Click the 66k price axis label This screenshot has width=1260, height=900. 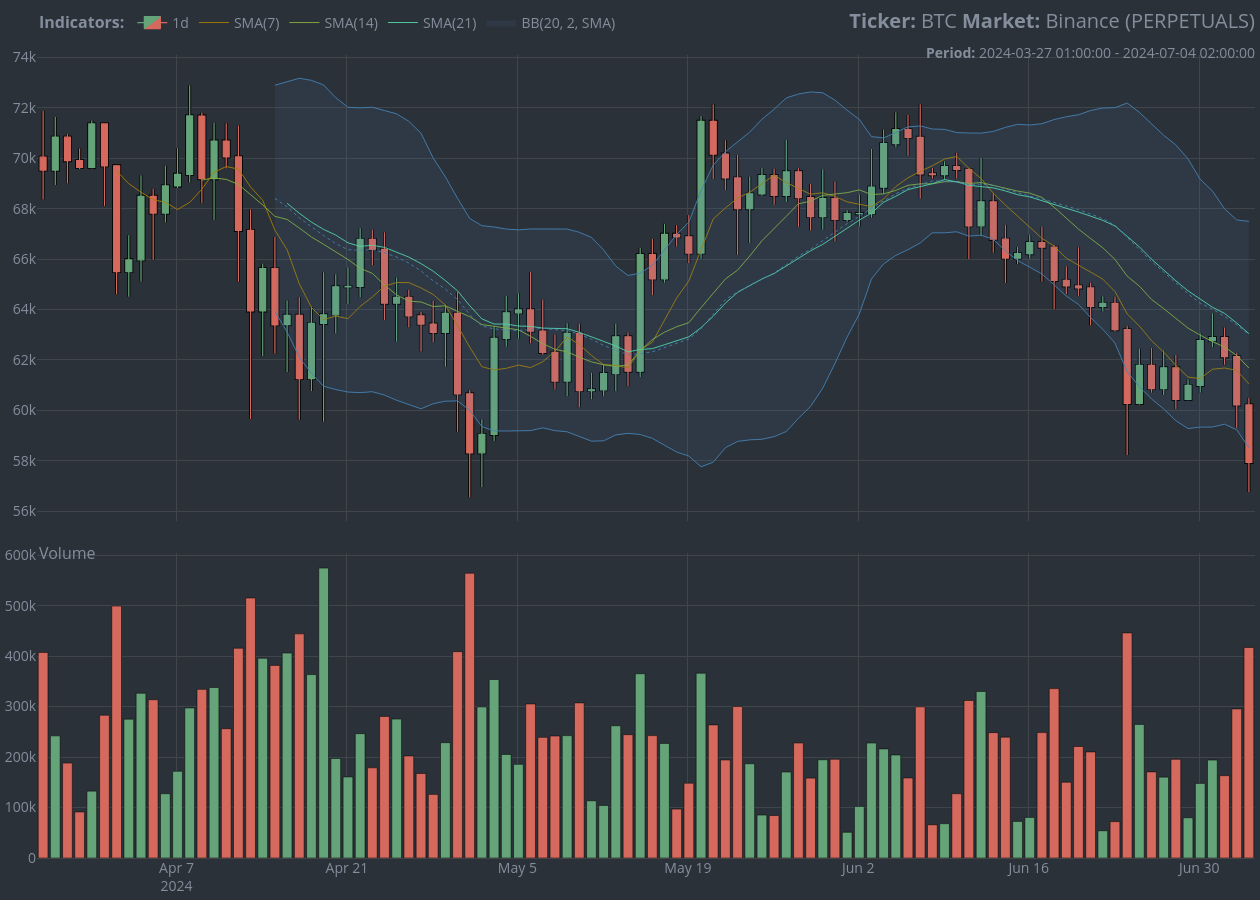pyautogui.click(x=24, y=259)
